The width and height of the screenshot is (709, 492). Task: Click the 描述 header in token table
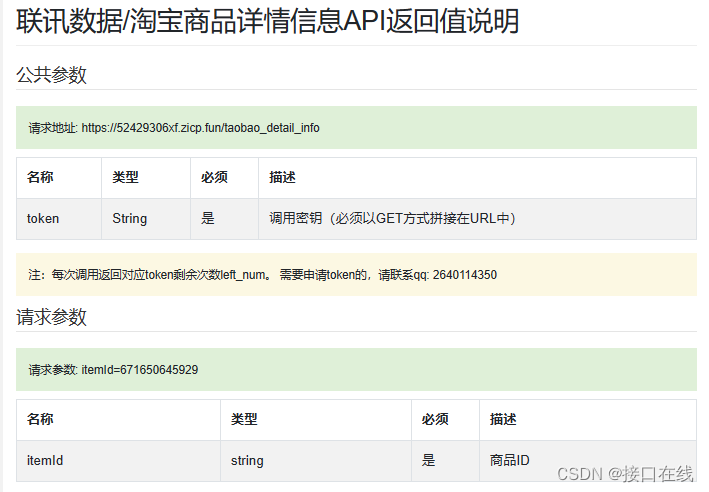tap(477, 178)
